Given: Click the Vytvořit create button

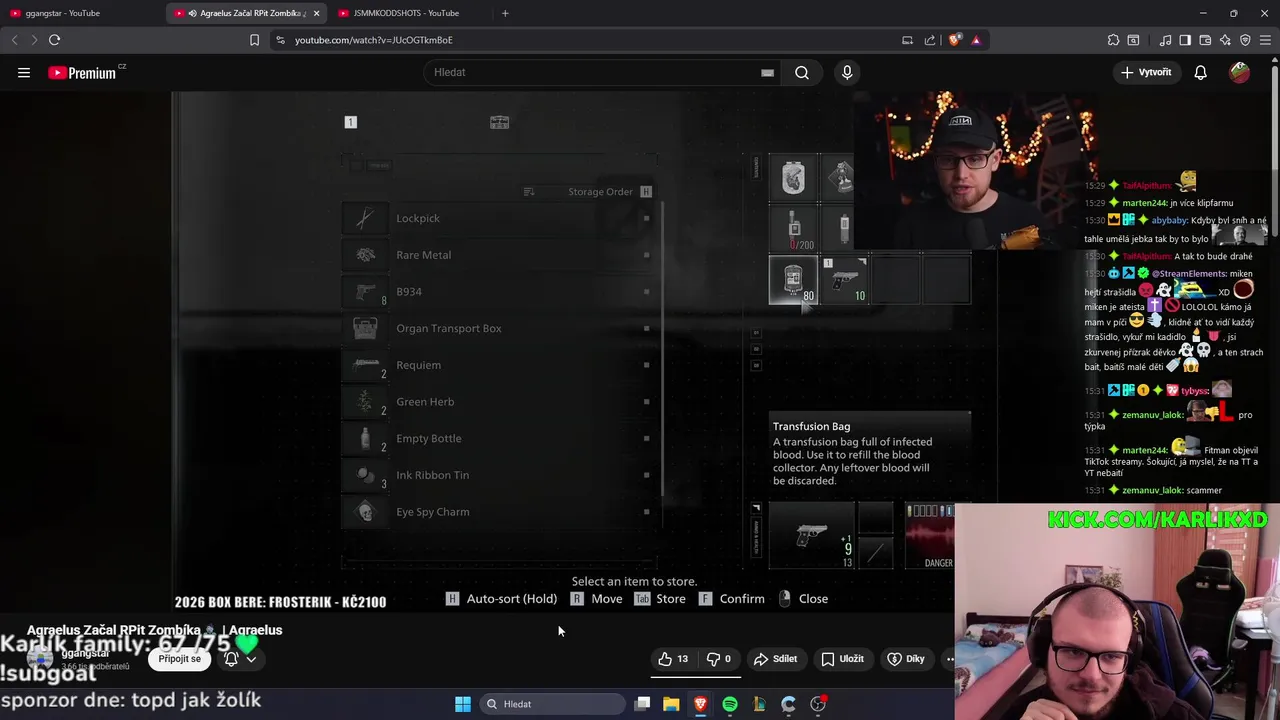Looking at the screenshot, I should click(1146, 72).
